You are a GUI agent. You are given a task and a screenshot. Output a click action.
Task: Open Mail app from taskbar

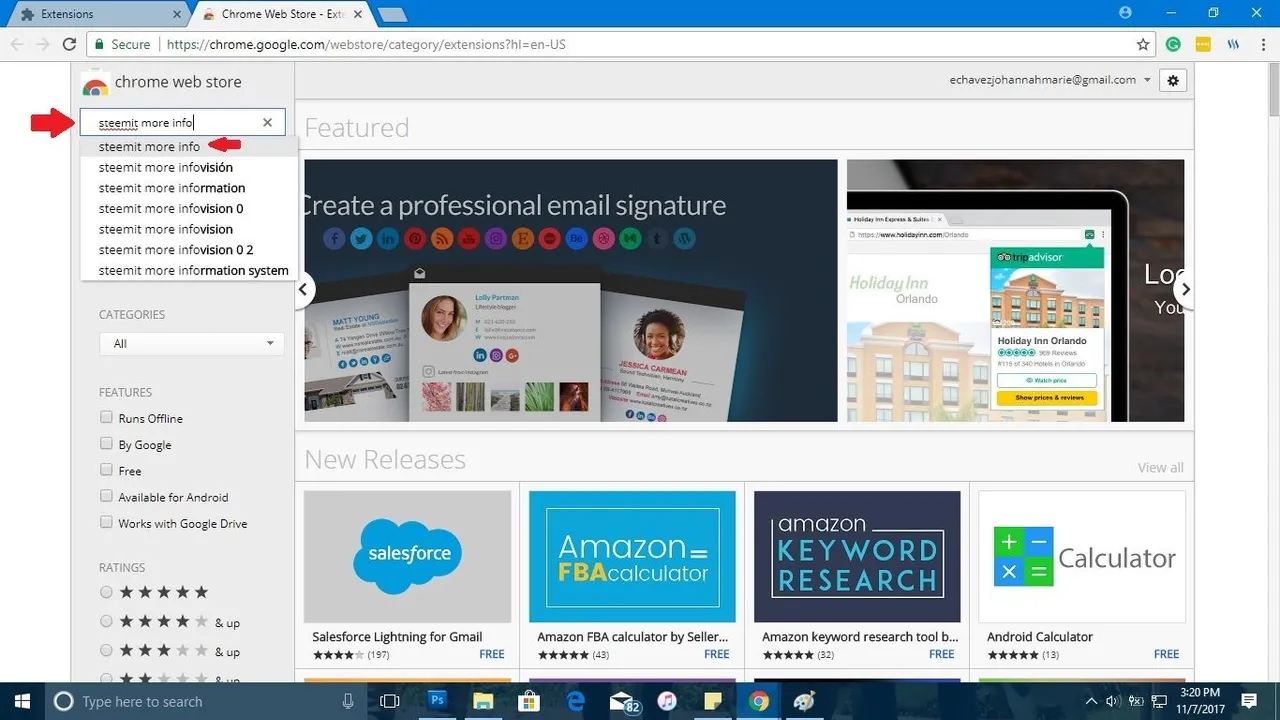pyautogui.click(x=623, y=702)
